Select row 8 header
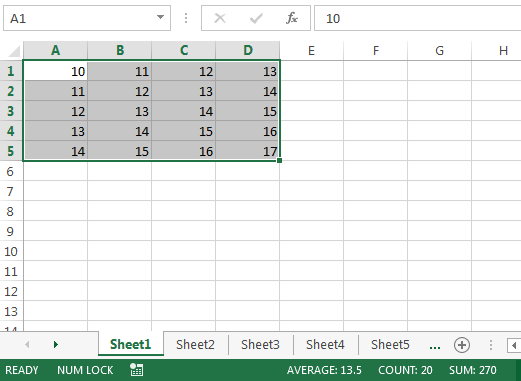The width and height of the screenshot is (521, 381). 10,211
